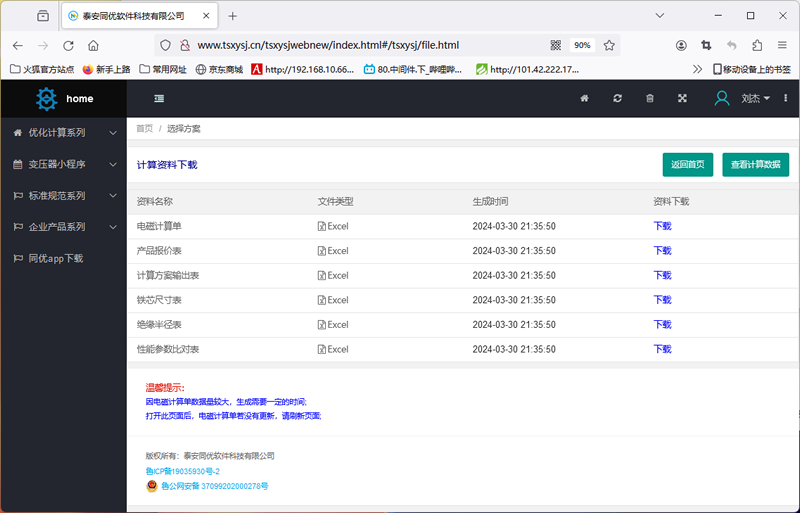Viewport: 800px width, 513px height.
Task: Open the http://101.42.222.17 bookmark
Action: click(528, 69)
